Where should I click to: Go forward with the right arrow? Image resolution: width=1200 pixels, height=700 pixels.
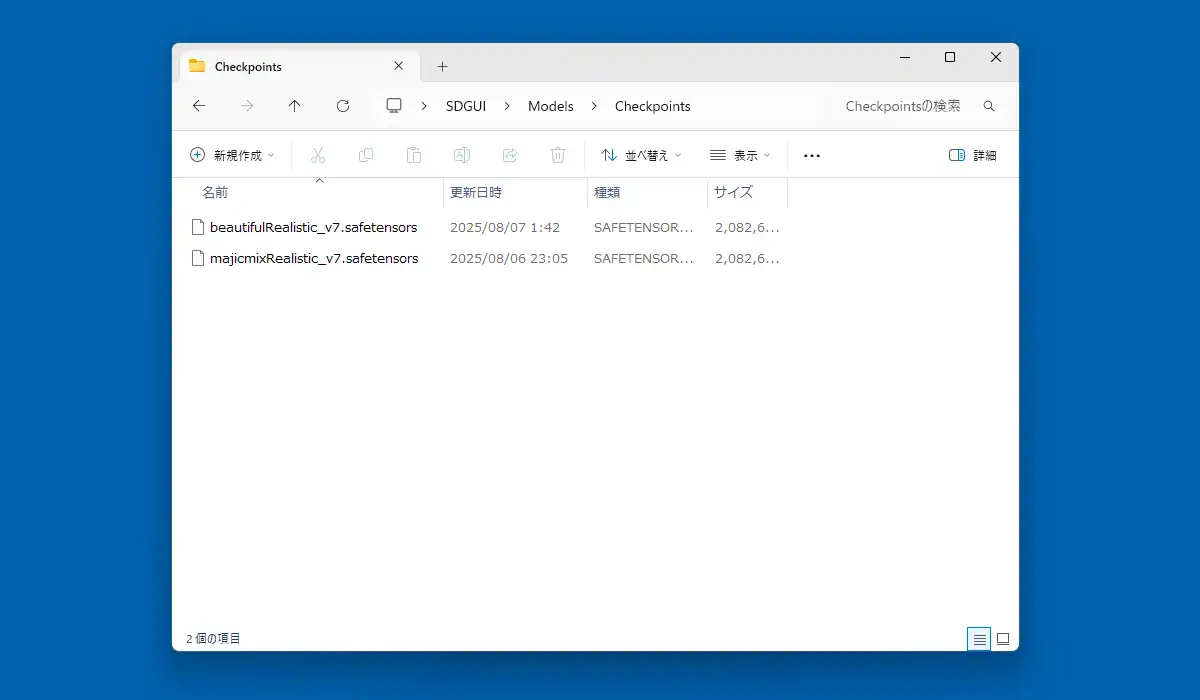click(247, 106)
